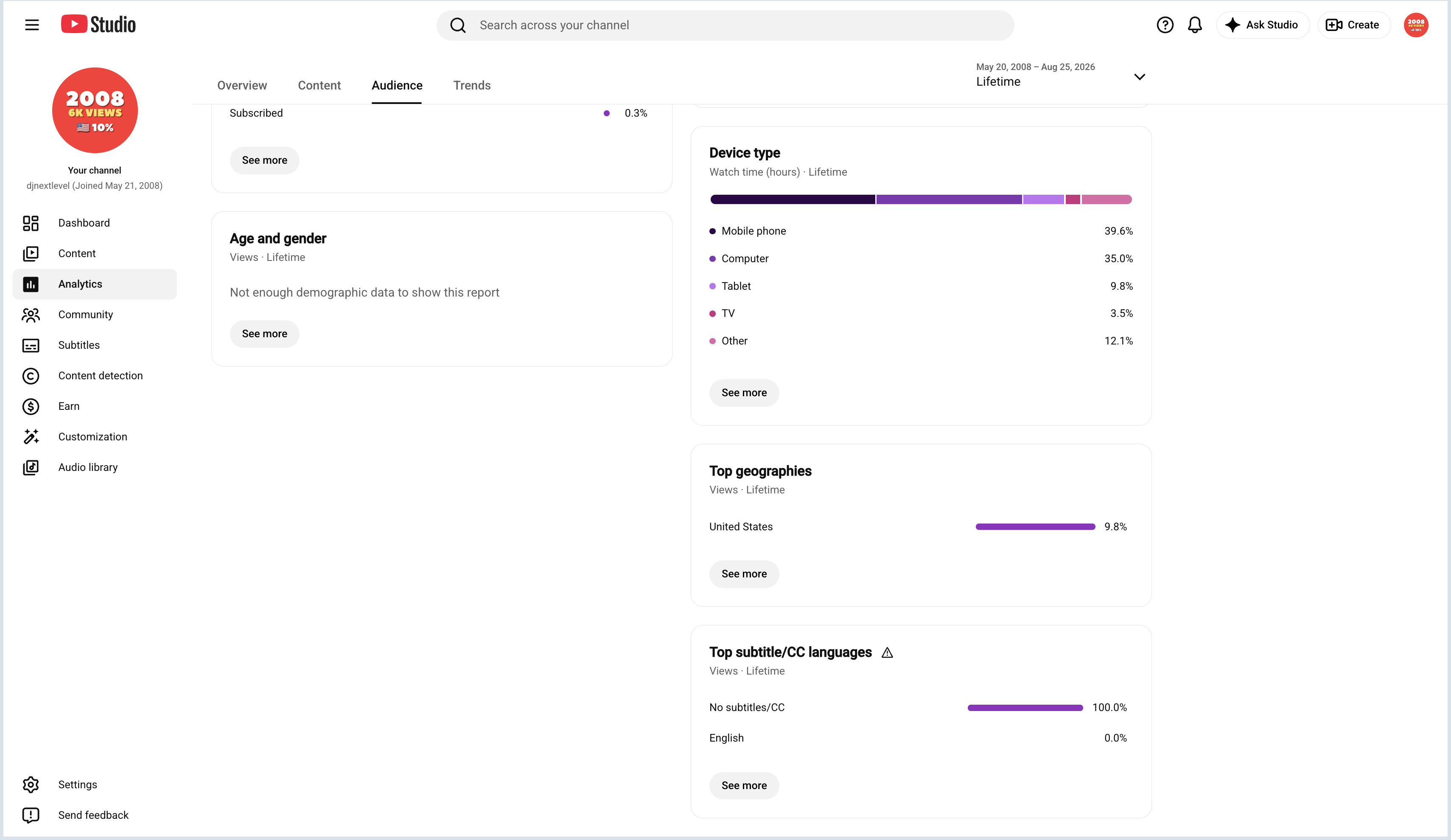Go to Content detection copyright icon
The image size is (1451, 840).
tap(31, 375)
